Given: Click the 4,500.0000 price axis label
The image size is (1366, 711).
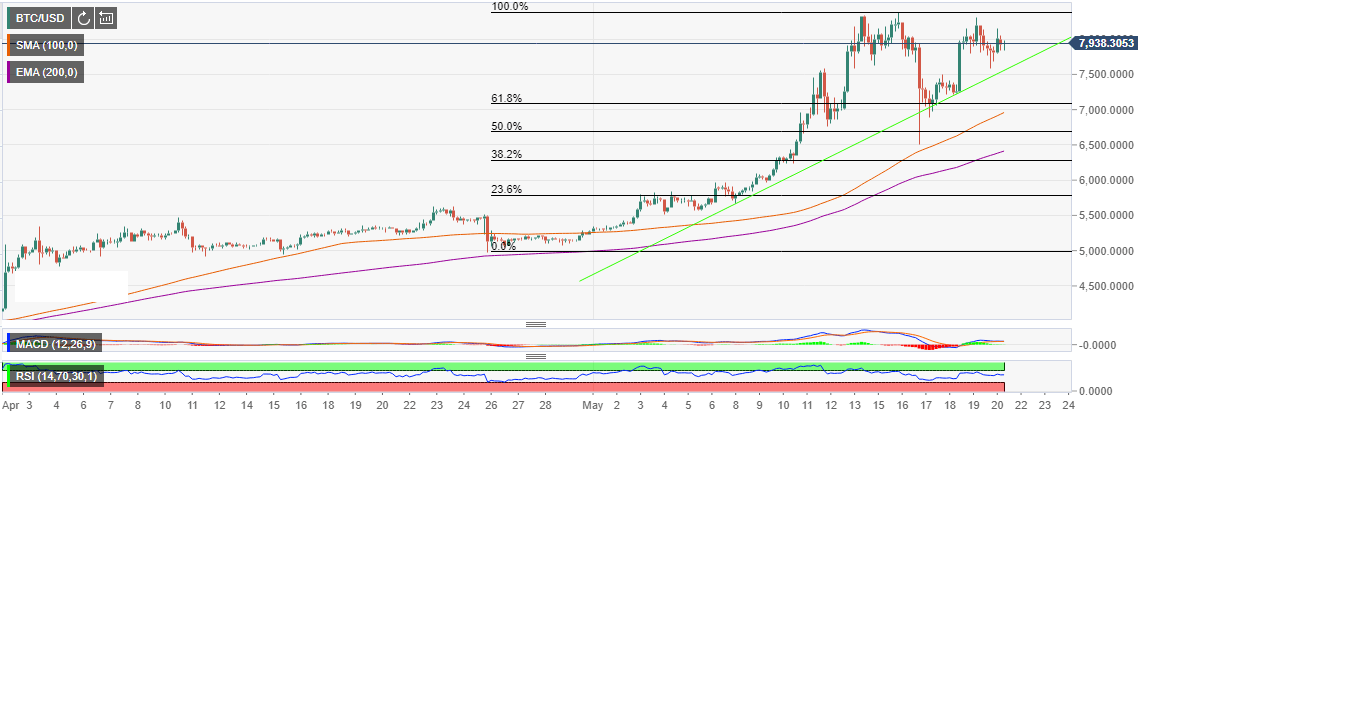Looking at the screenshot, I should click(x=1107, y=287).
